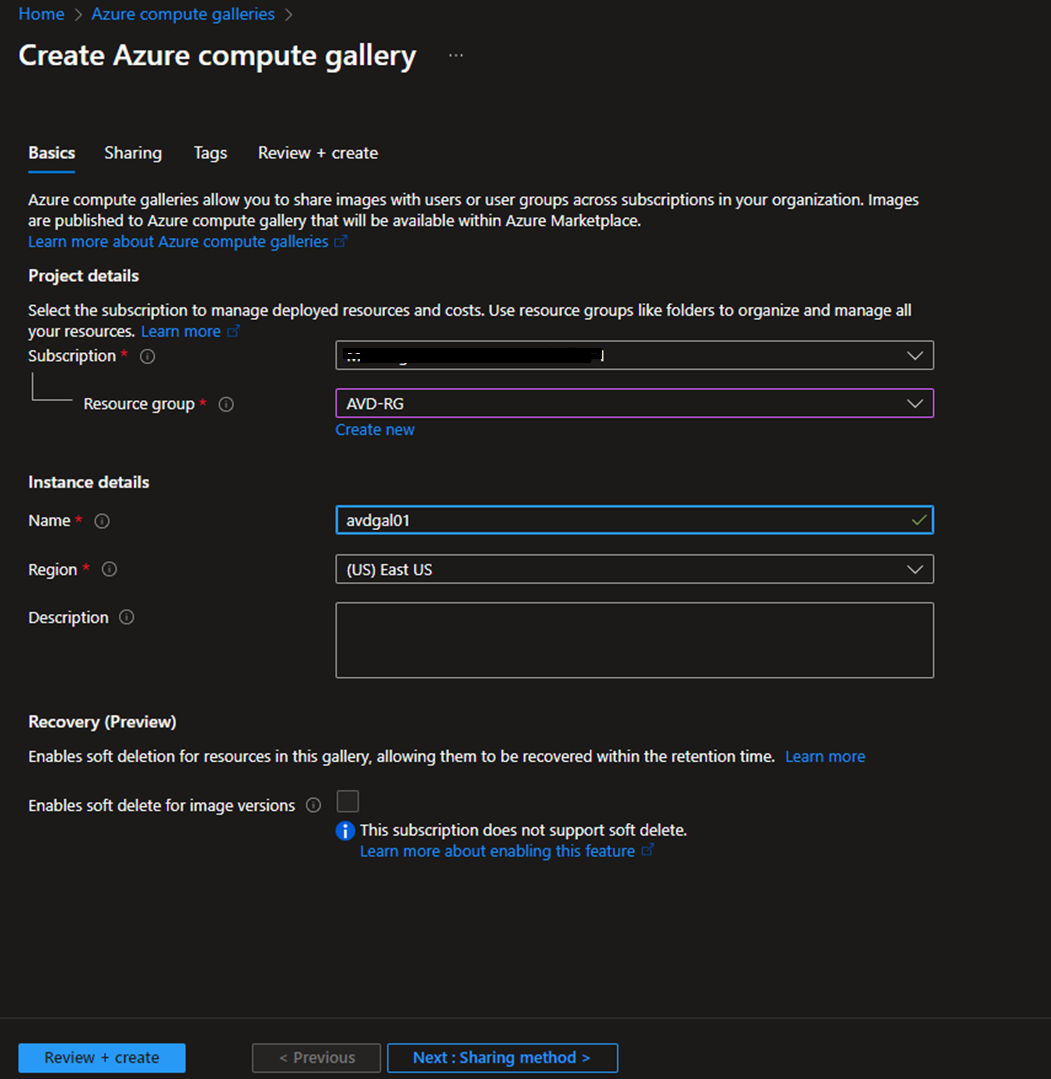
Task: Click the Recovery (Preview) heading
Action: point(103,722)
